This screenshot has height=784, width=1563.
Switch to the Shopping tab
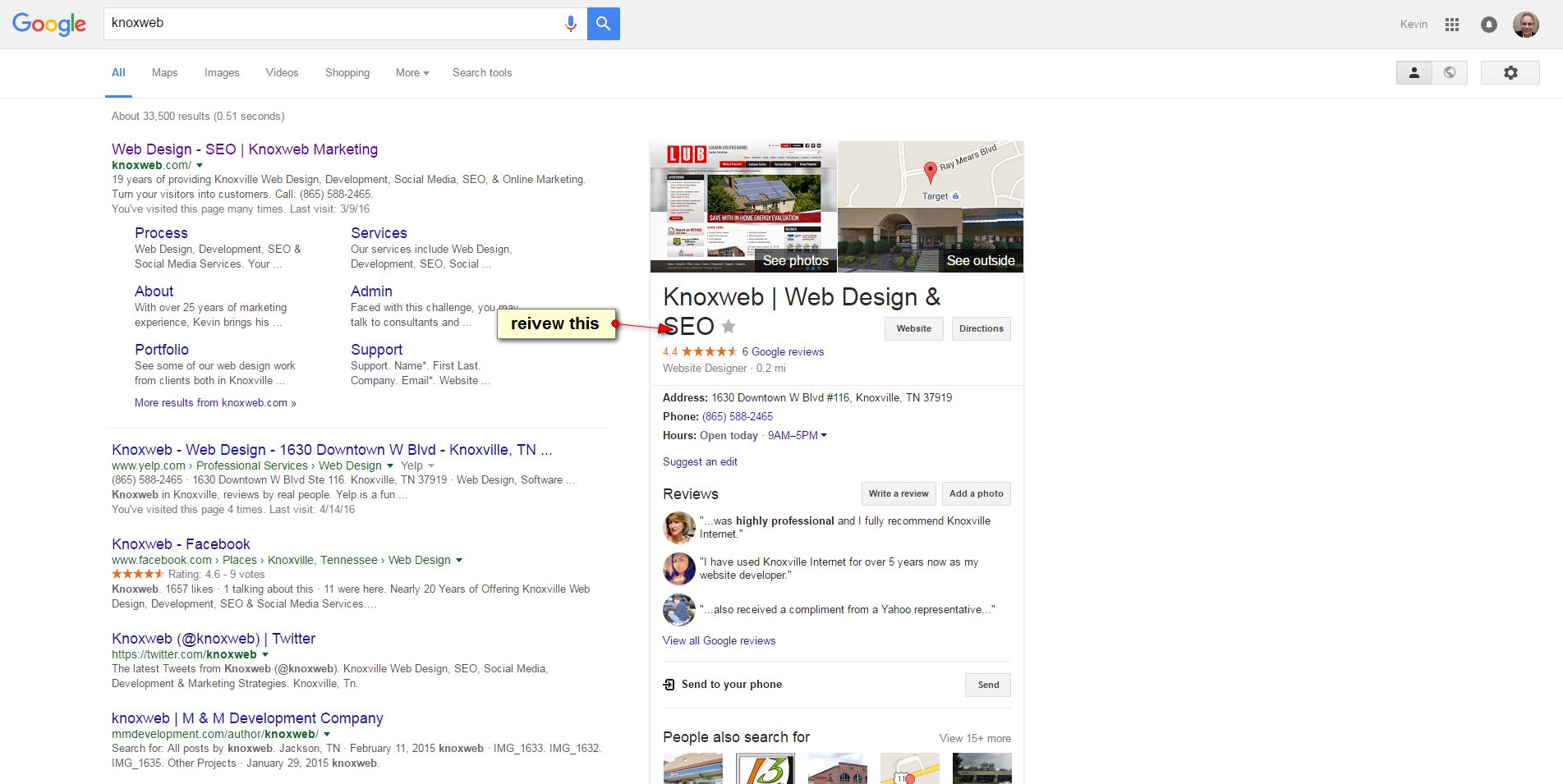pyautogui.click(x=347, y=73)
